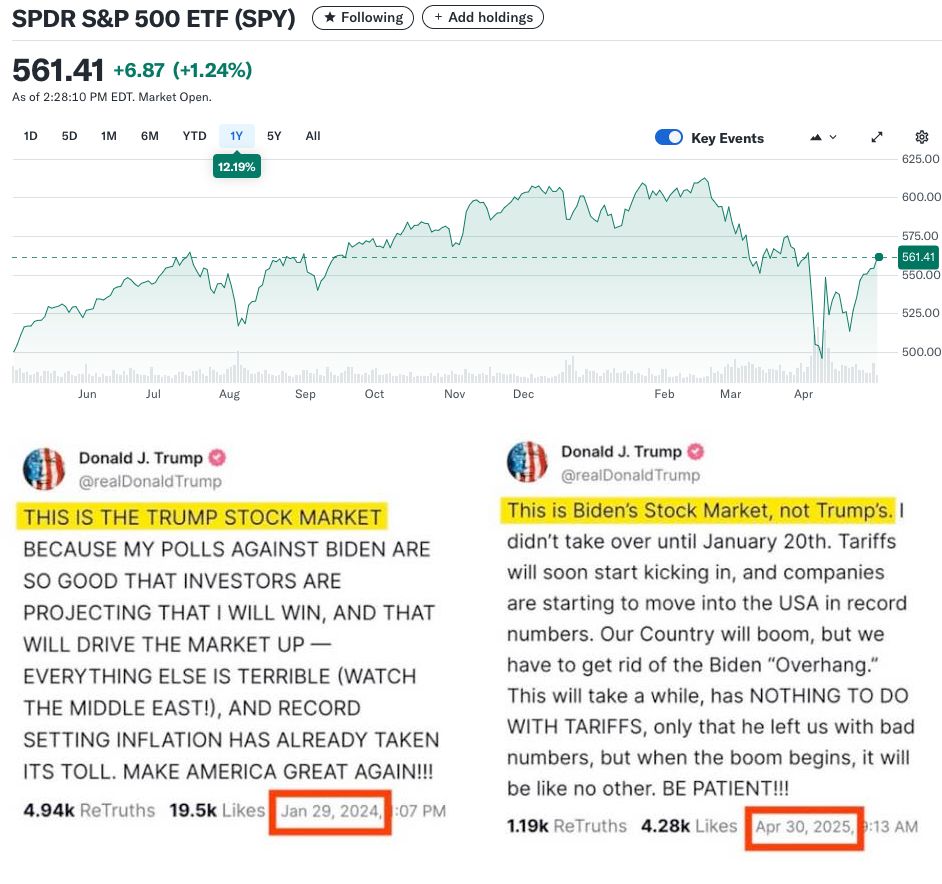Image resolution: width=942 pixels, height=884 pixels.
Task: Click right post's Trump profile avatar
Action: click(x=527, y=462)
